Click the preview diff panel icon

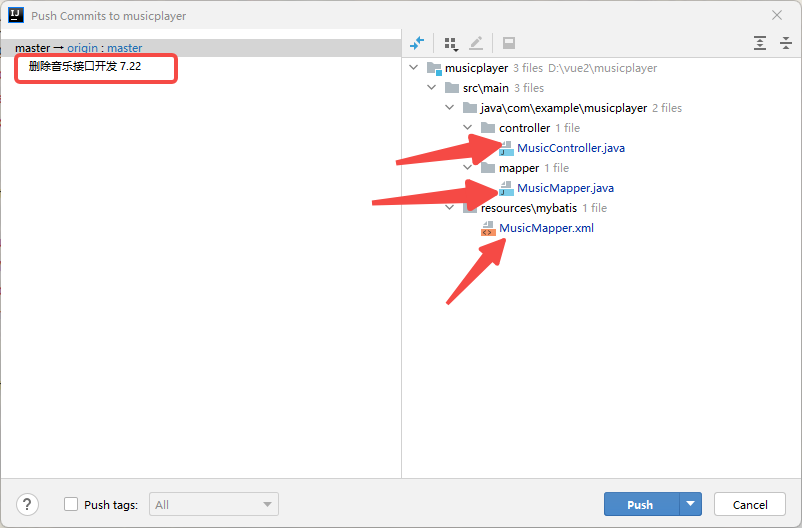coord(508,43)
